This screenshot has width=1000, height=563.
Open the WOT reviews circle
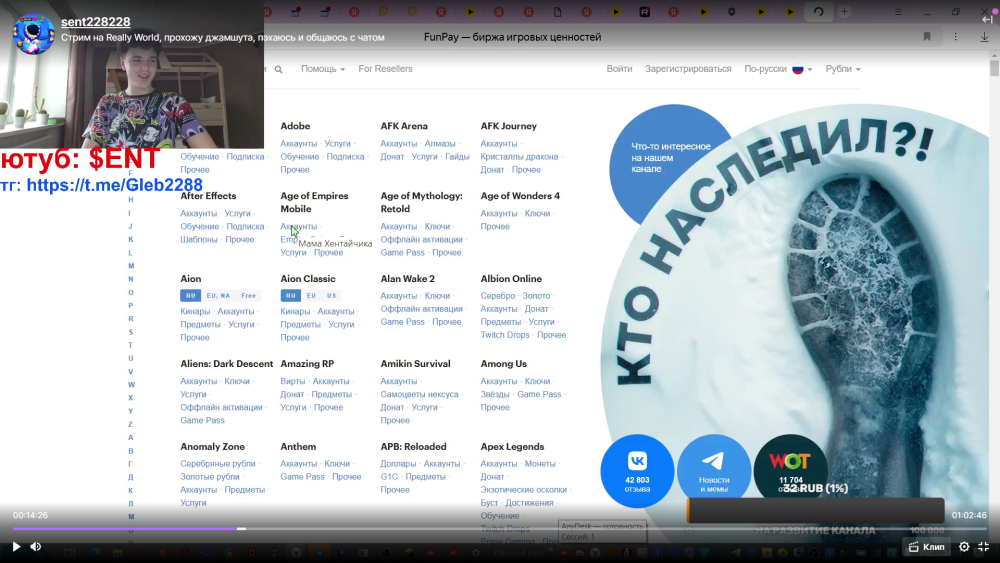(x=790, y=469)
